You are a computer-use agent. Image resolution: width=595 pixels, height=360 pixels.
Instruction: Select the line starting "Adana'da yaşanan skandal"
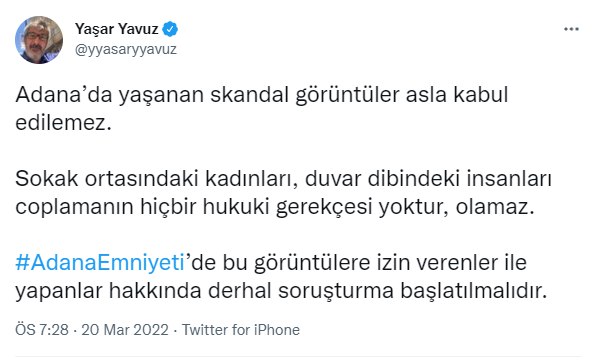pyautogui.click(x=261, y=95)
